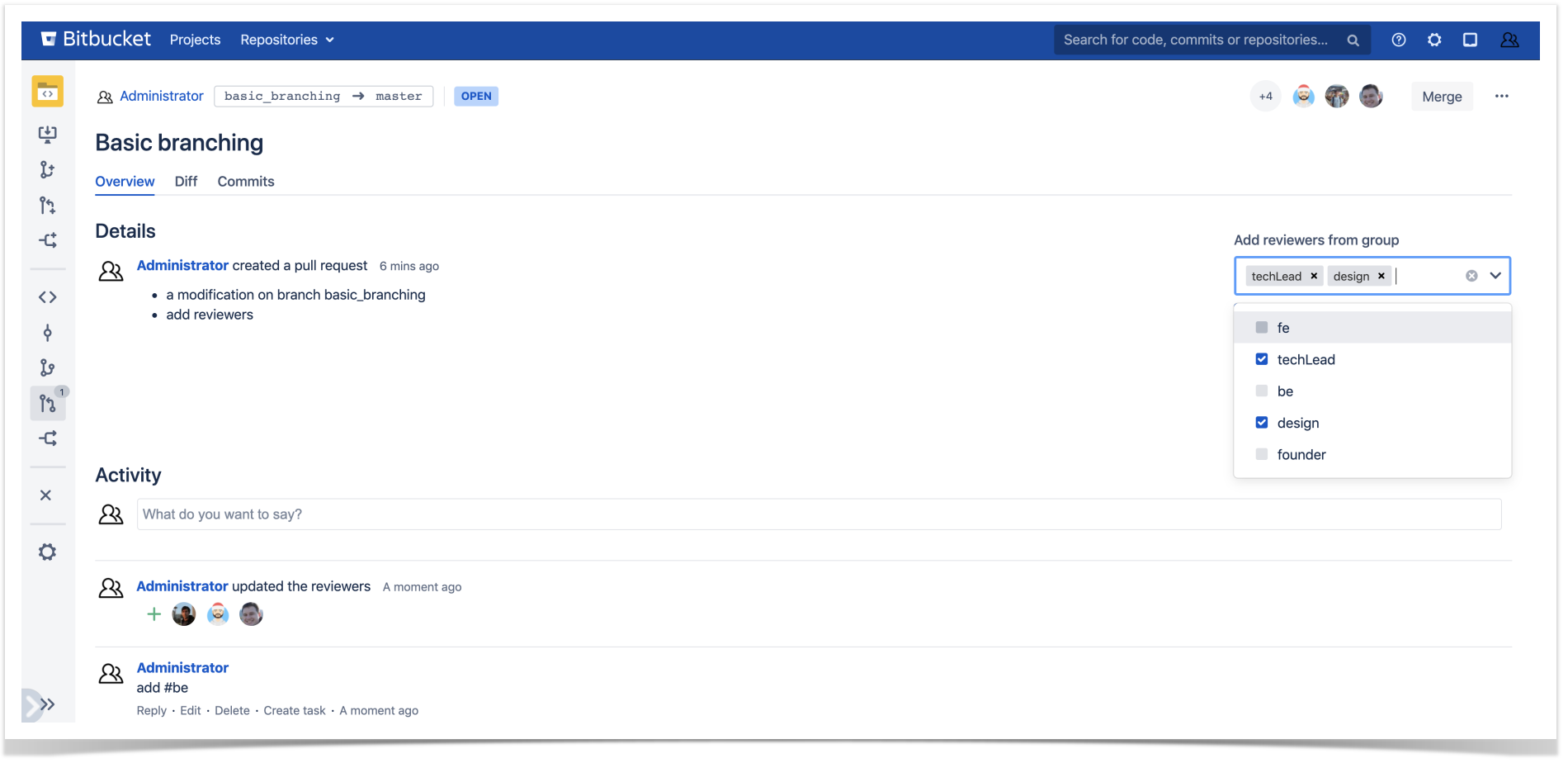The image size is (1568, 763).
Task: Remove the techLead tag
Action: point(1314,276)
